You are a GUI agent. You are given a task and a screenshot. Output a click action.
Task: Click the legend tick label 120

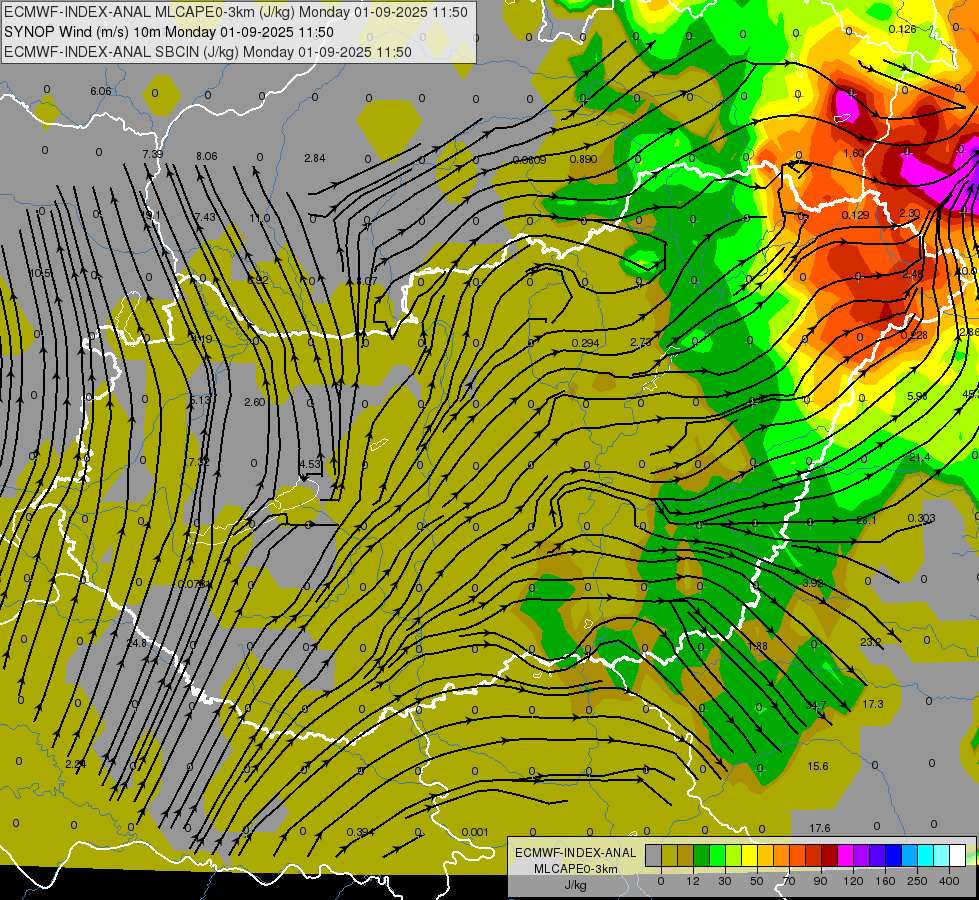click(853, 881)
